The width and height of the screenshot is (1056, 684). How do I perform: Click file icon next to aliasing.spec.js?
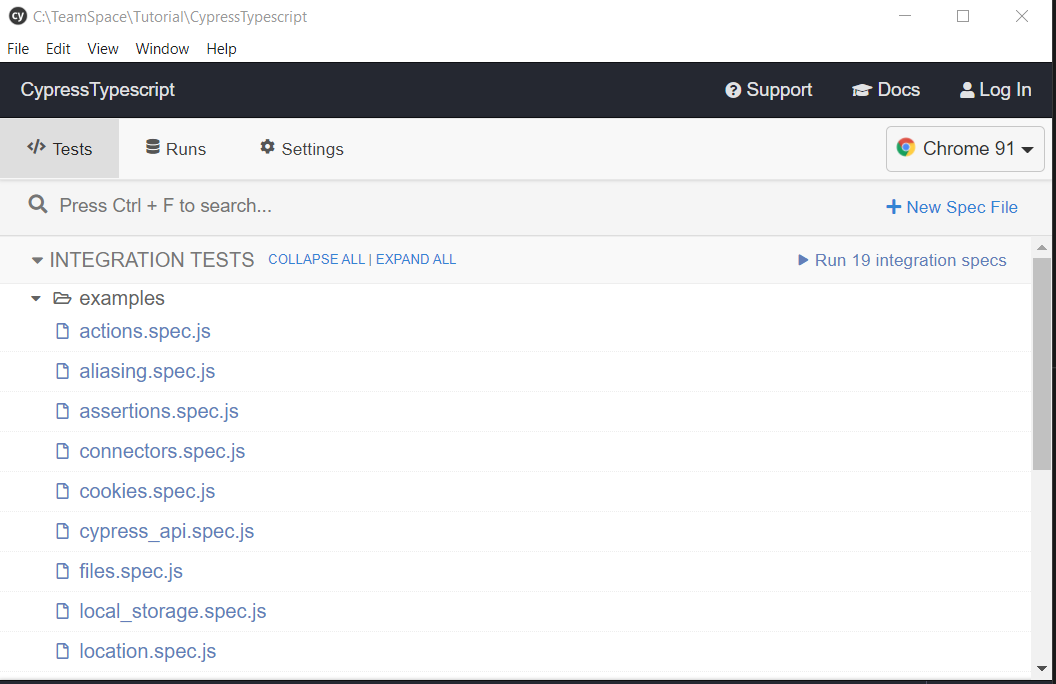[x=63, y=371]
